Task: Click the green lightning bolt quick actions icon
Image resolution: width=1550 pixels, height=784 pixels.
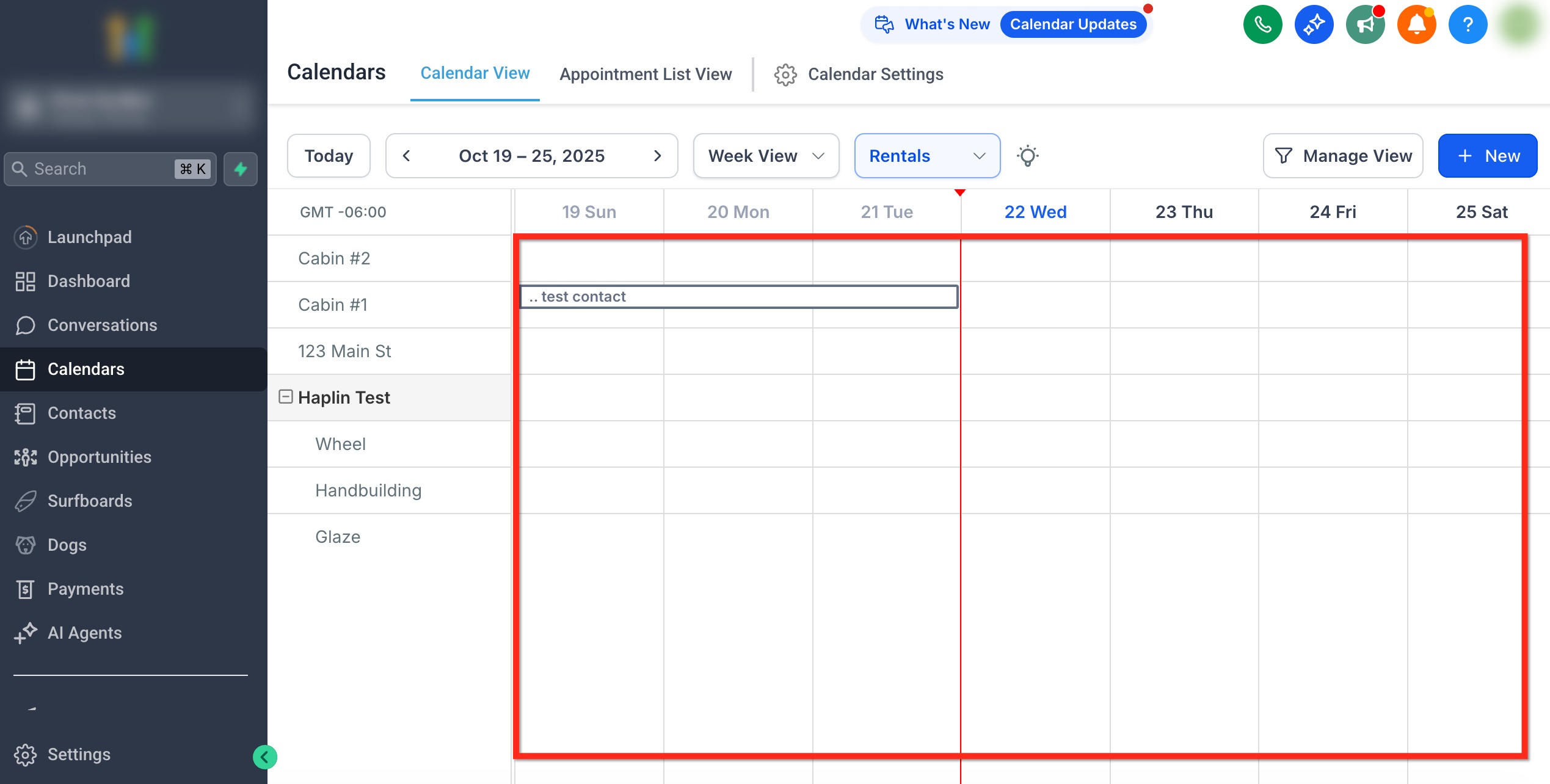Action: click(241, 169)
